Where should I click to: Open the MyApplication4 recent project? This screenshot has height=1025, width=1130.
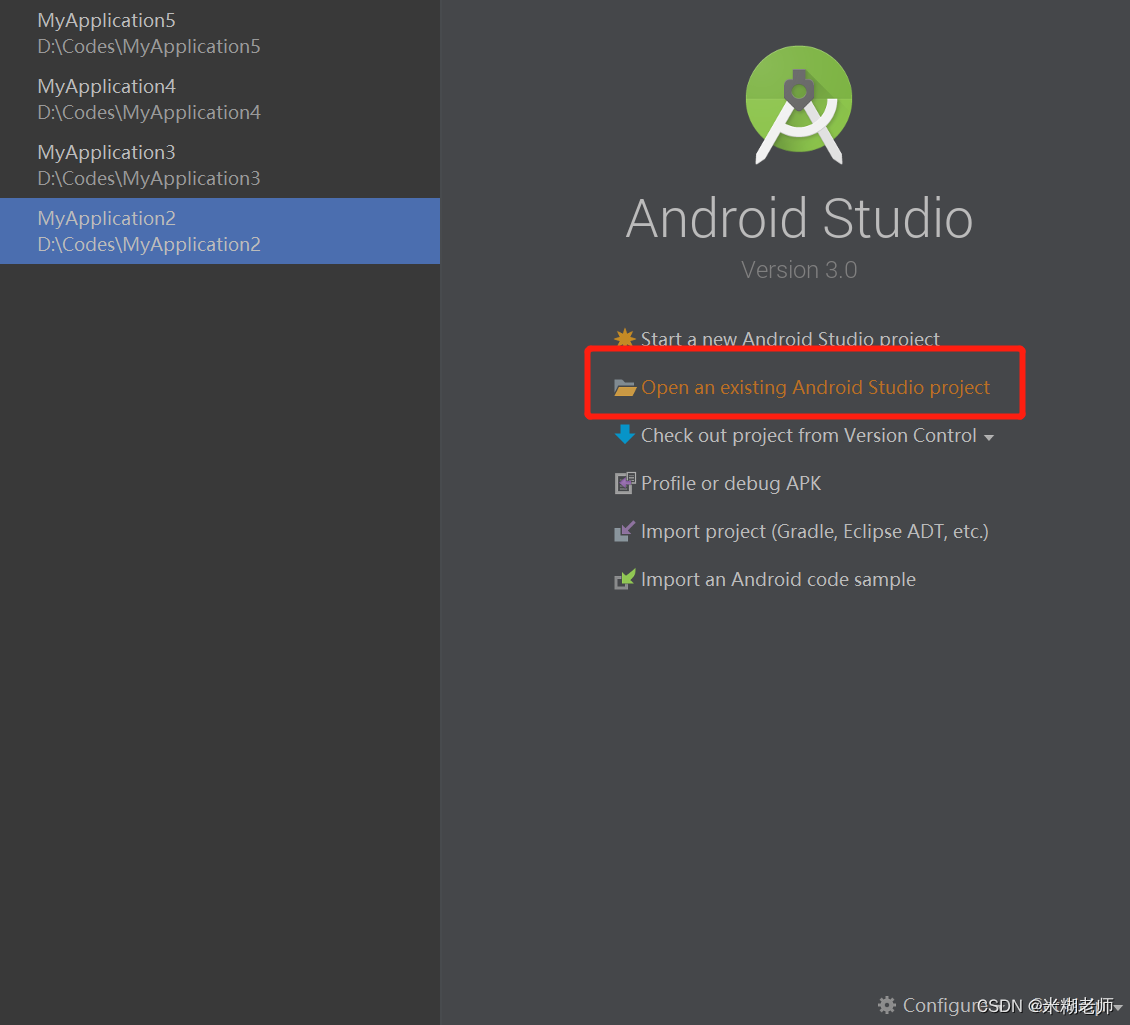pyautogui.click(x=220, y=99)
